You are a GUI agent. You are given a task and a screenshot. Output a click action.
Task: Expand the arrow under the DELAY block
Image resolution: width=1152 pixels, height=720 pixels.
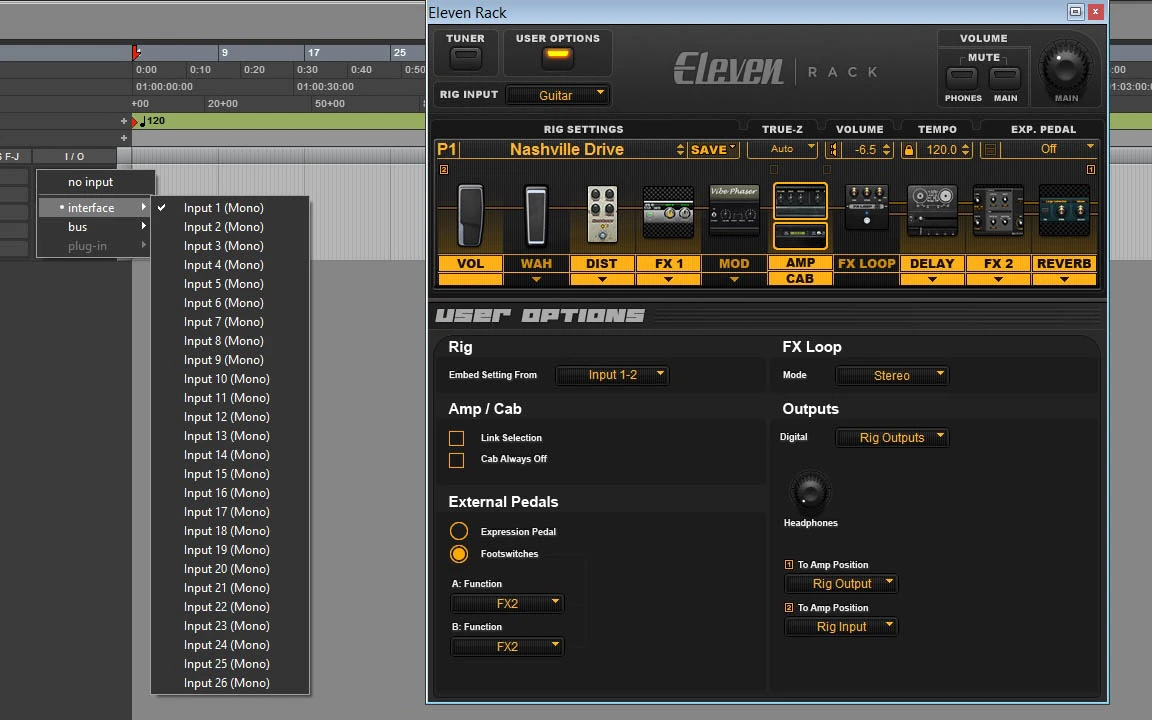coord(932,279)
